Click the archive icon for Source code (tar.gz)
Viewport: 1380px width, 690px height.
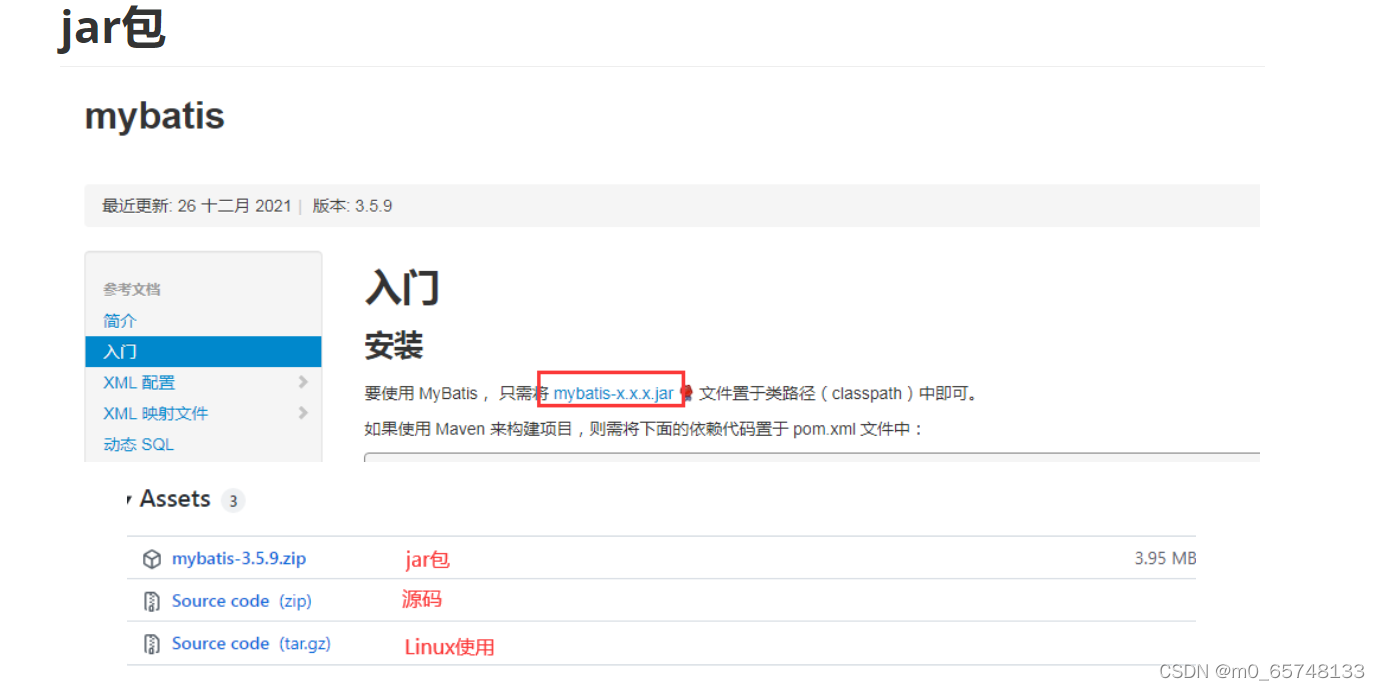coord(152,643)
